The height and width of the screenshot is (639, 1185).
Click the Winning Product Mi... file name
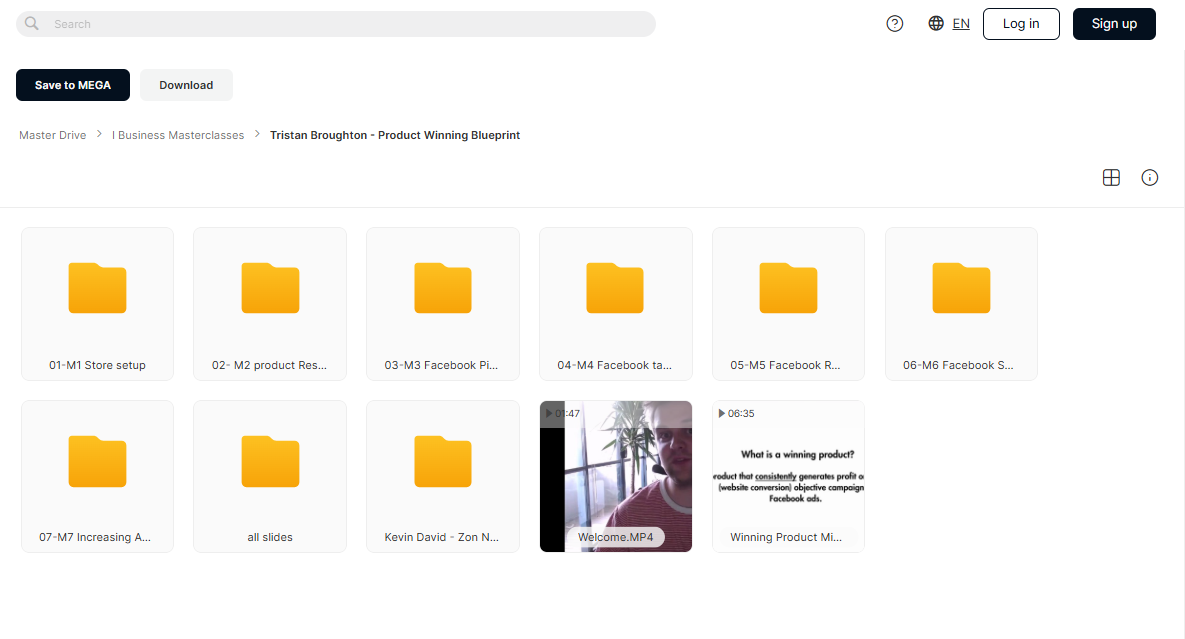[786, 537]
